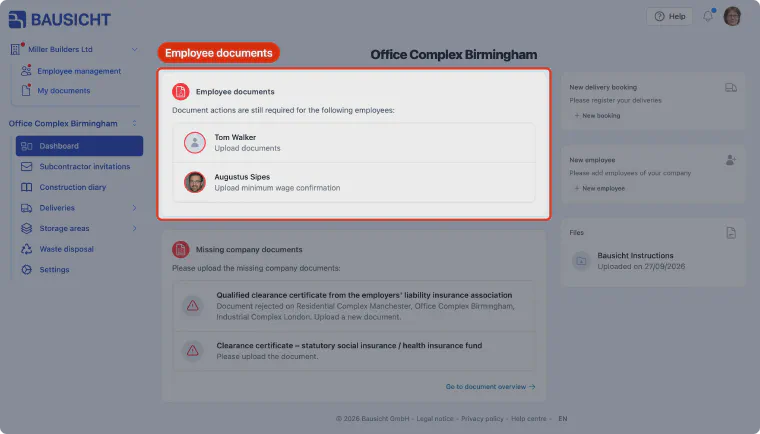Open Waste disposal
Image resolution: width=760 pixels, height=434 pixels.
[x=66, y=249]
